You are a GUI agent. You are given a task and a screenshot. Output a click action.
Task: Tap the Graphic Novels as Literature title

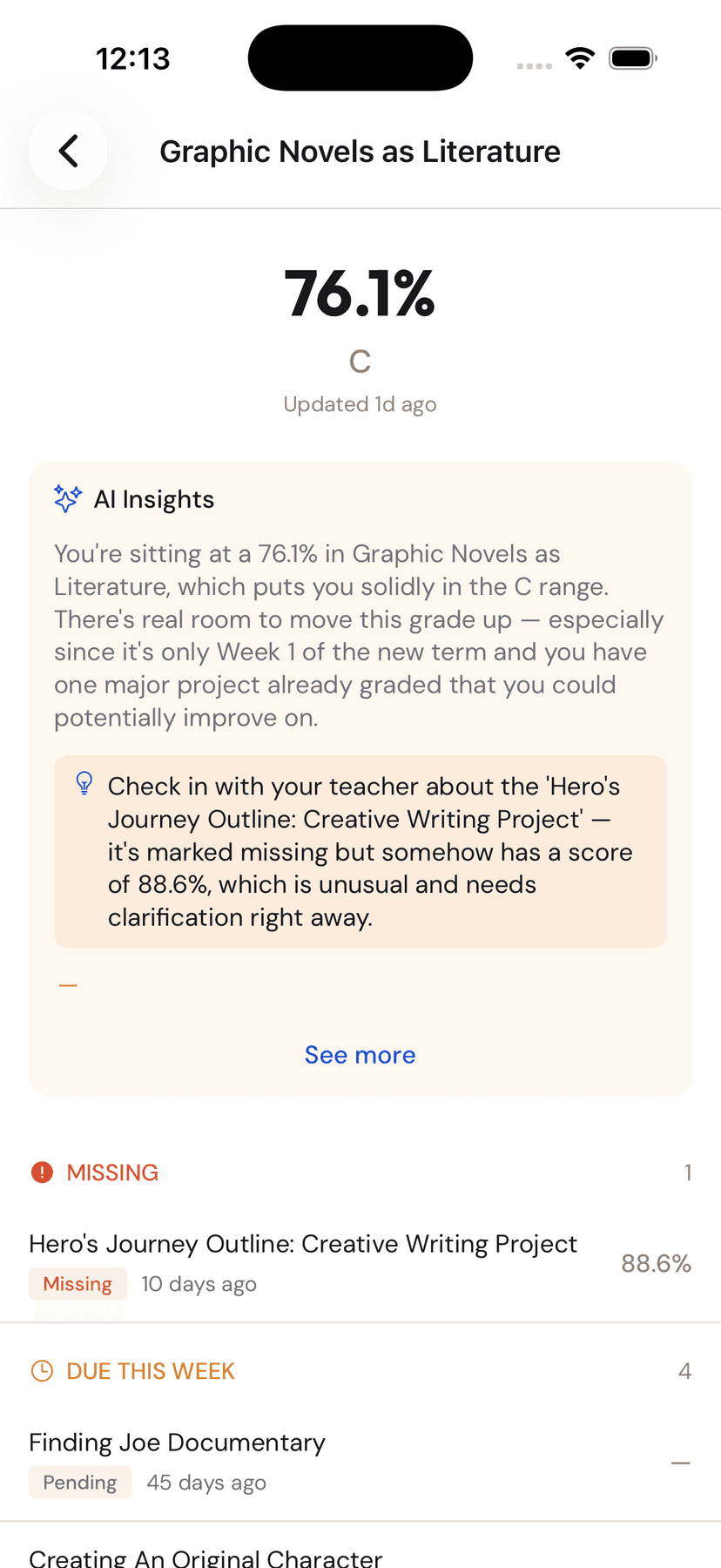[x=360, y=152]
